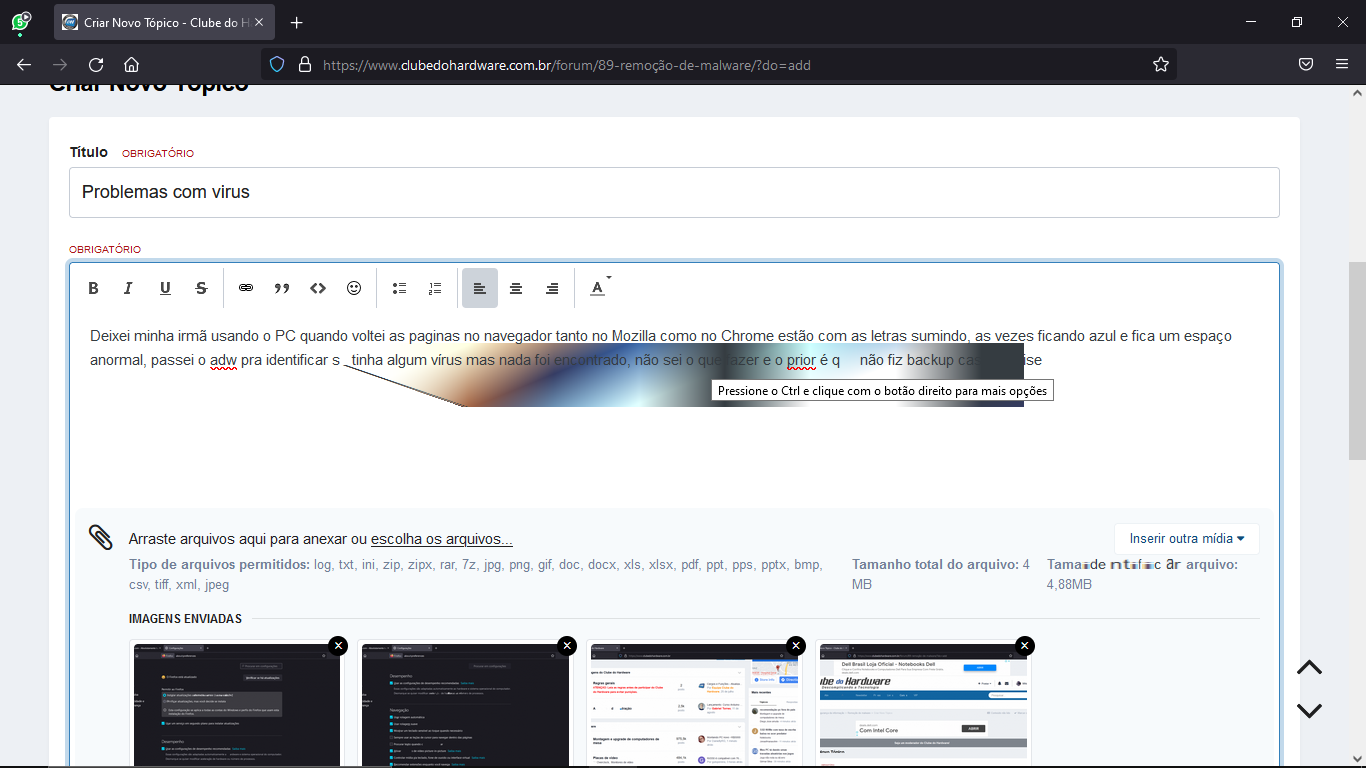This screenshot has width=1366, height=768.
Task: Open the Pocket save icon
Action: [x=1306, y=64]
